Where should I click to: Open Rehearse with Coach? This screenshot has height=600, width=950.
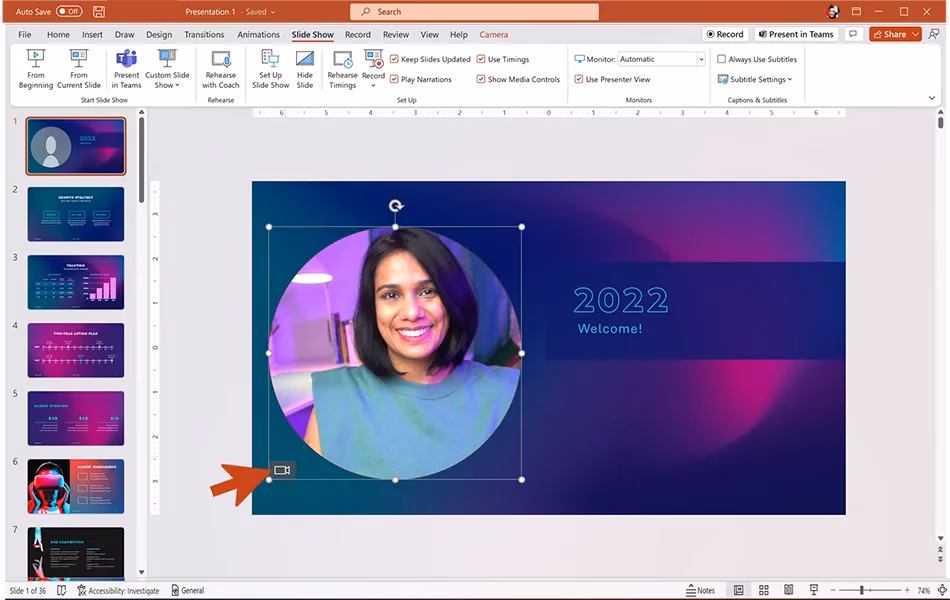[x=220, y=68]
